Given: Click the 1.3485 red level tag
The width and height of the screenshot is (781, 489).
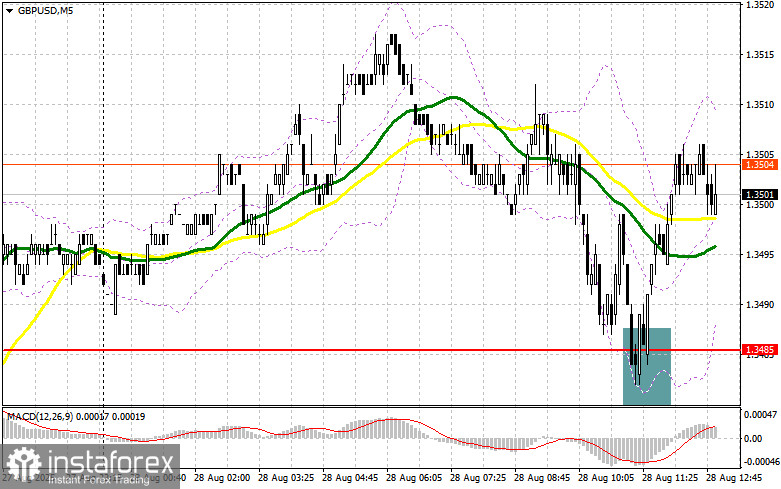Looking at the screenshot, I should pyautogui.click(x=760, y=350).
